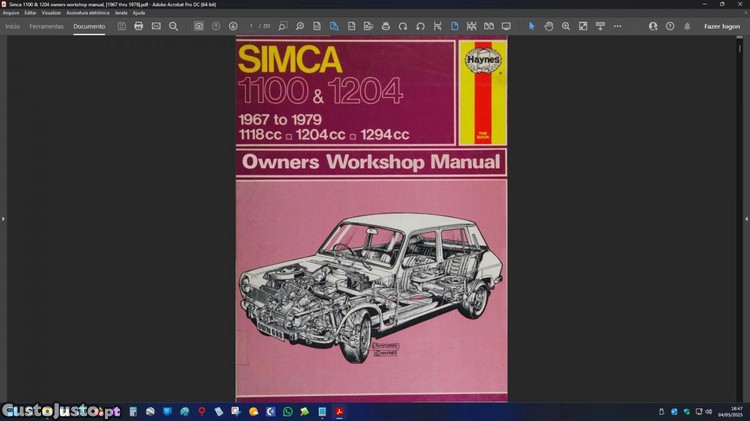Image resolution: width=750 pixels, height=421 pixels.
Task: Click the Save file icon
Action: tap(122, 26)
